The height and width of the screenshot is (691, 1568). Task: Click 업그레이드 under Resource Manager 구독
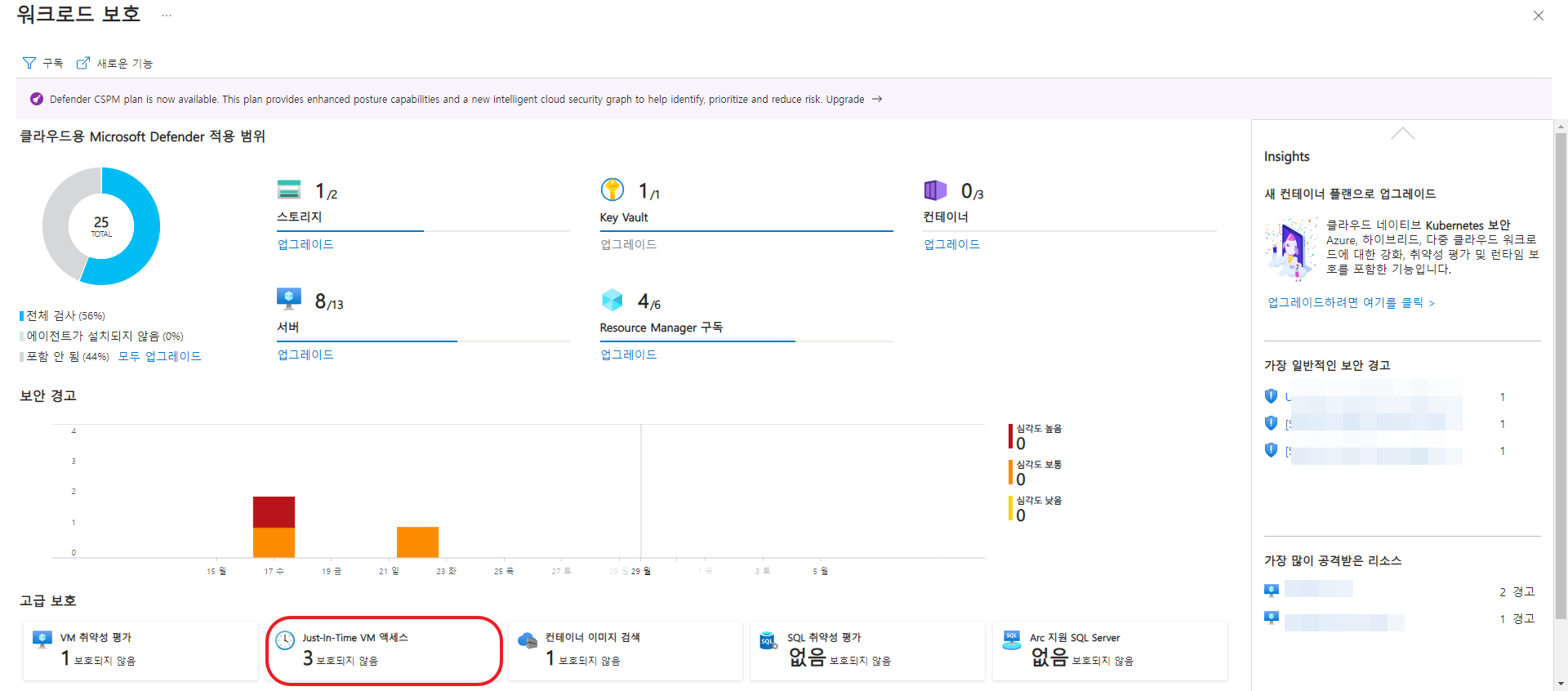tap(628, 354)
